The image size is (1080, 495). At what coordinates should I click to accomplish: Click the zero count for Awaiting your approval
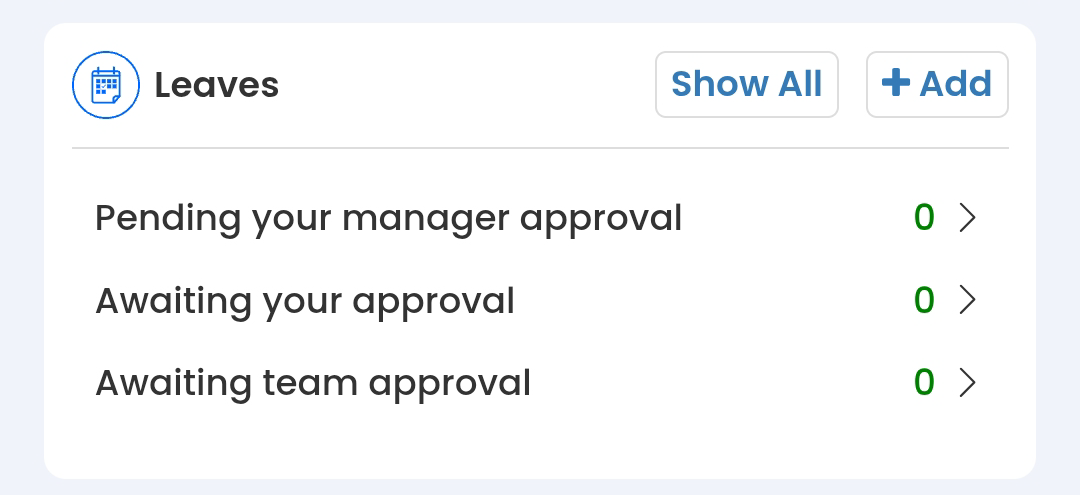click(x=924, y=300)
